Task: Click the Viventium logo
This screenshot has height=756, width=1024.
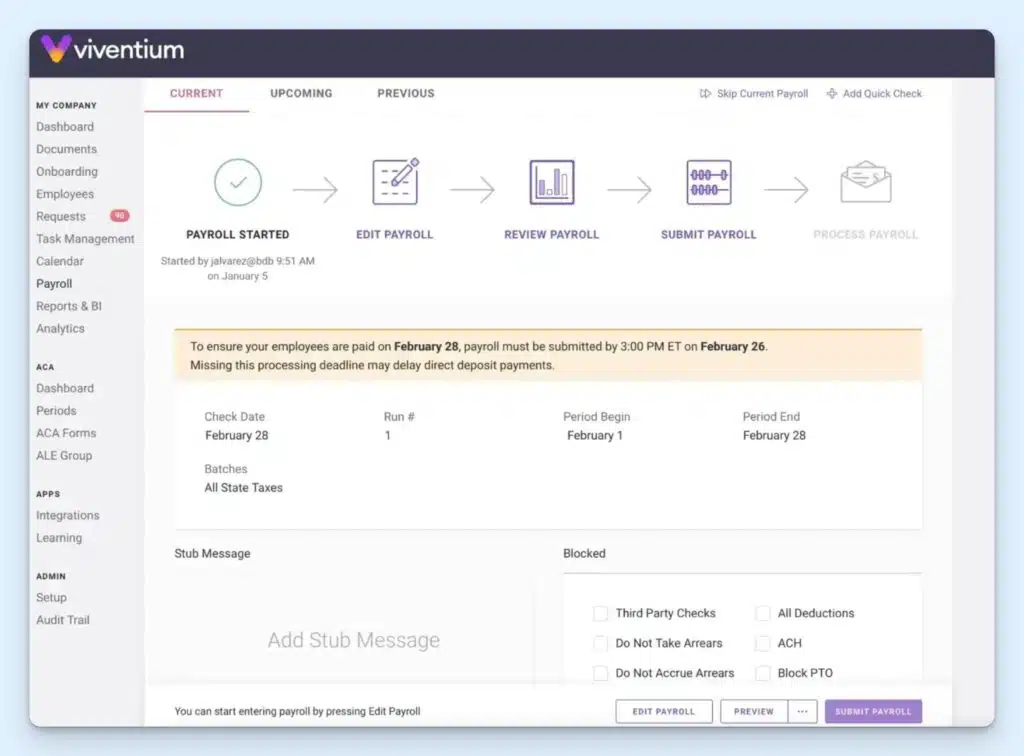Action: pyautogui.click(x=112, y=50)
